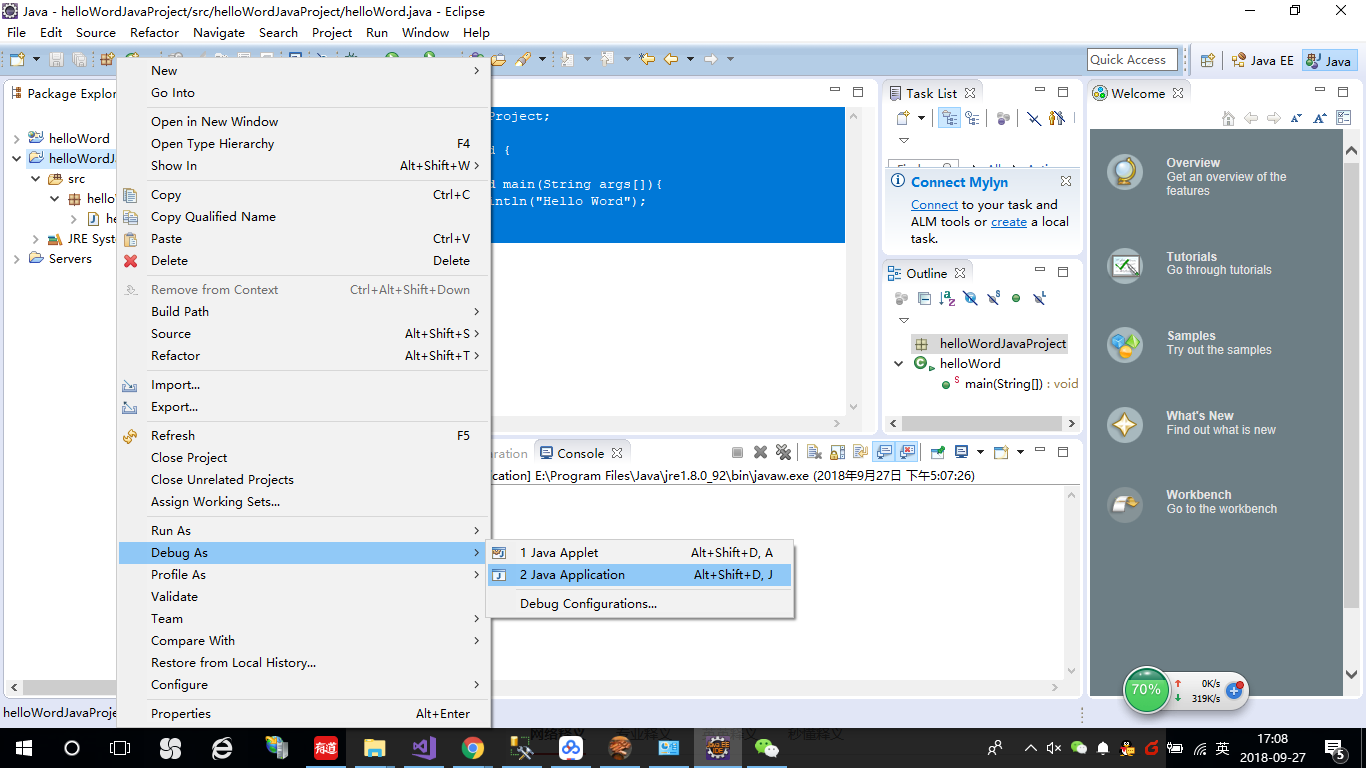The width and height of the screenshot is (1366, 768).
Task: Open the Outline view menu triangle
Action: 904,321
